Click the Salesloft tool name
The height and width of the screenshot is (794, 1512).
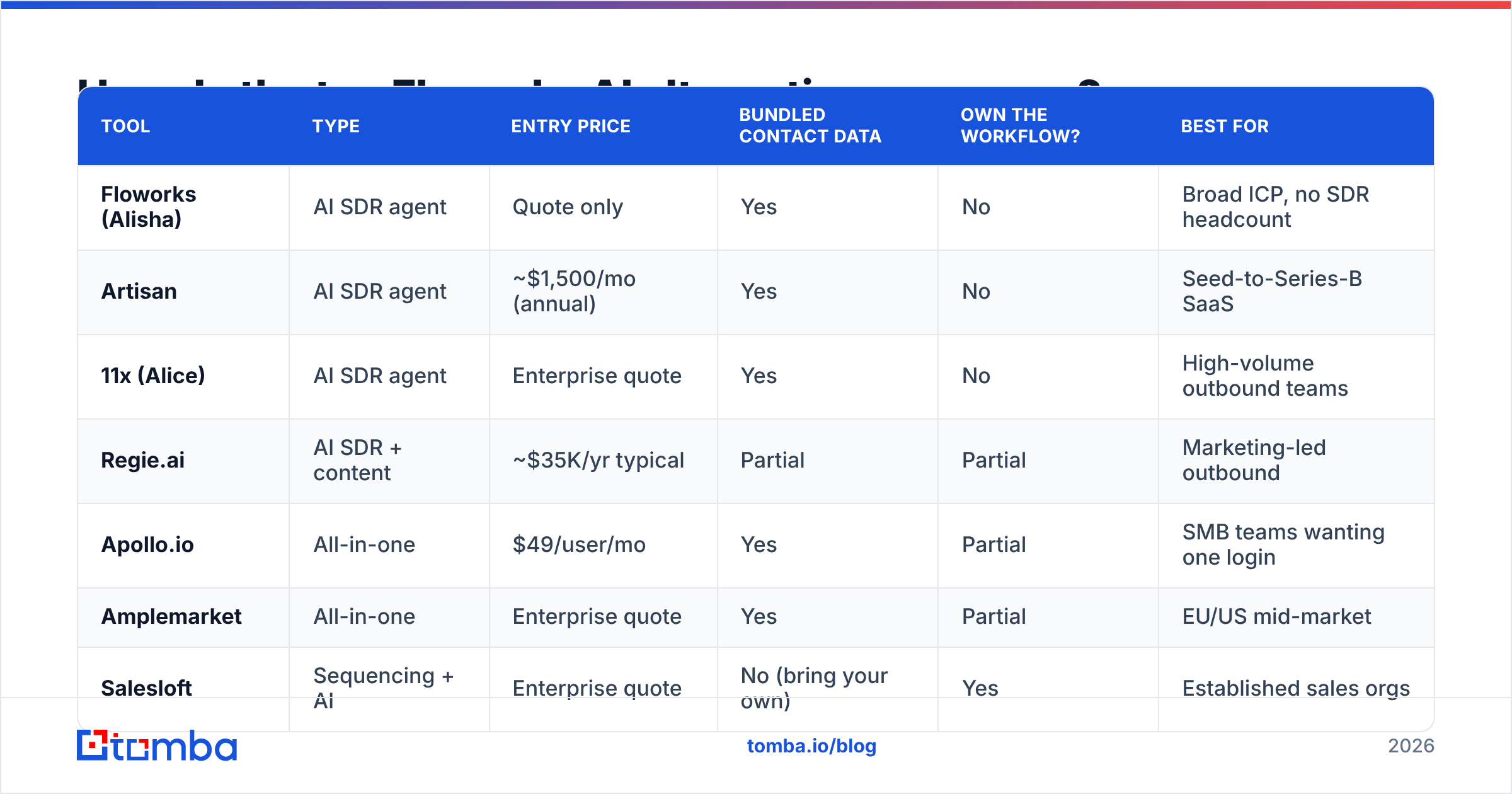146,688
